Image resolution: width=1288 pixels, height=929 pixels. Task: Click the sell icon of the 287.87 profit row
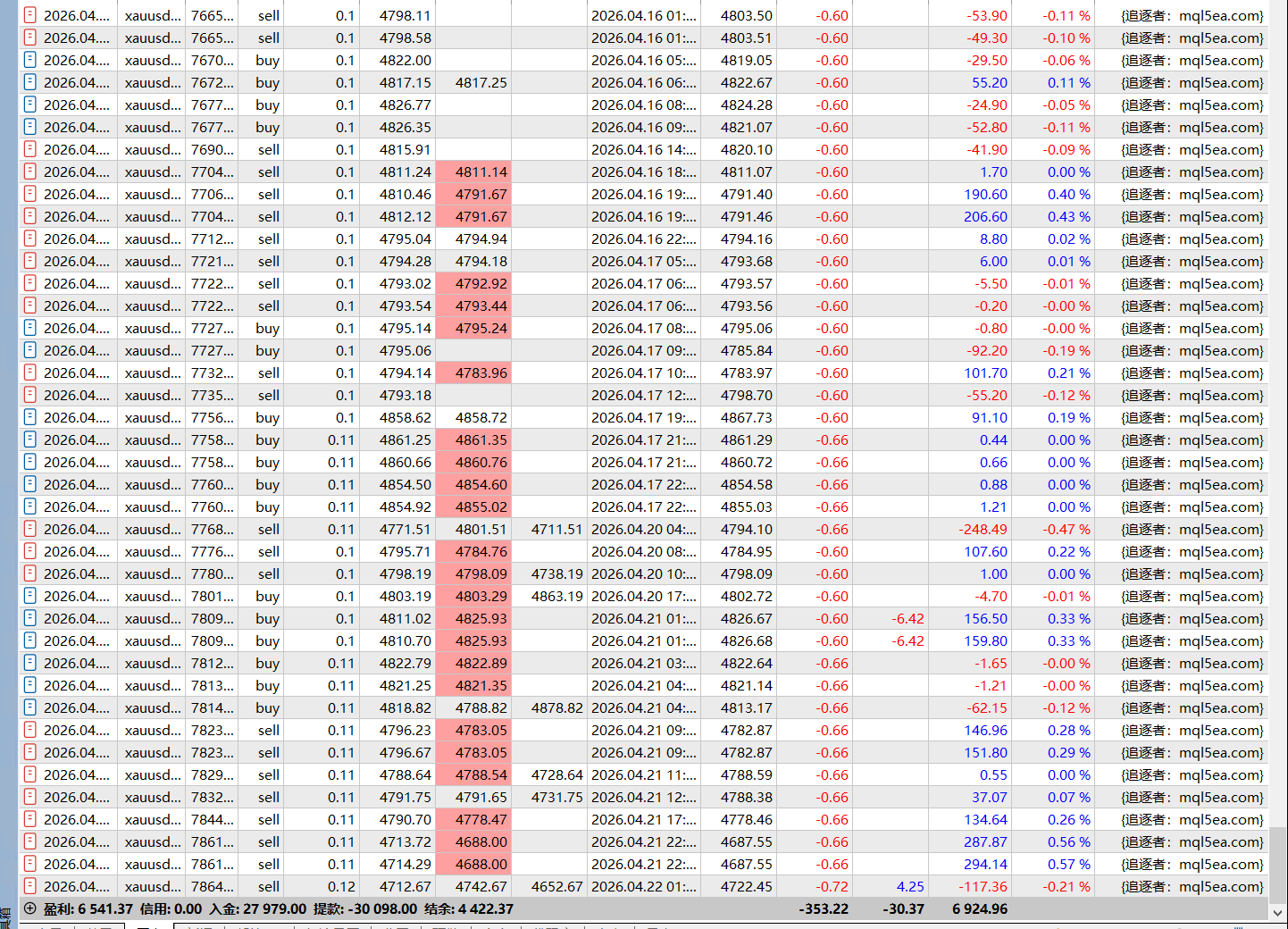(29, 841)
